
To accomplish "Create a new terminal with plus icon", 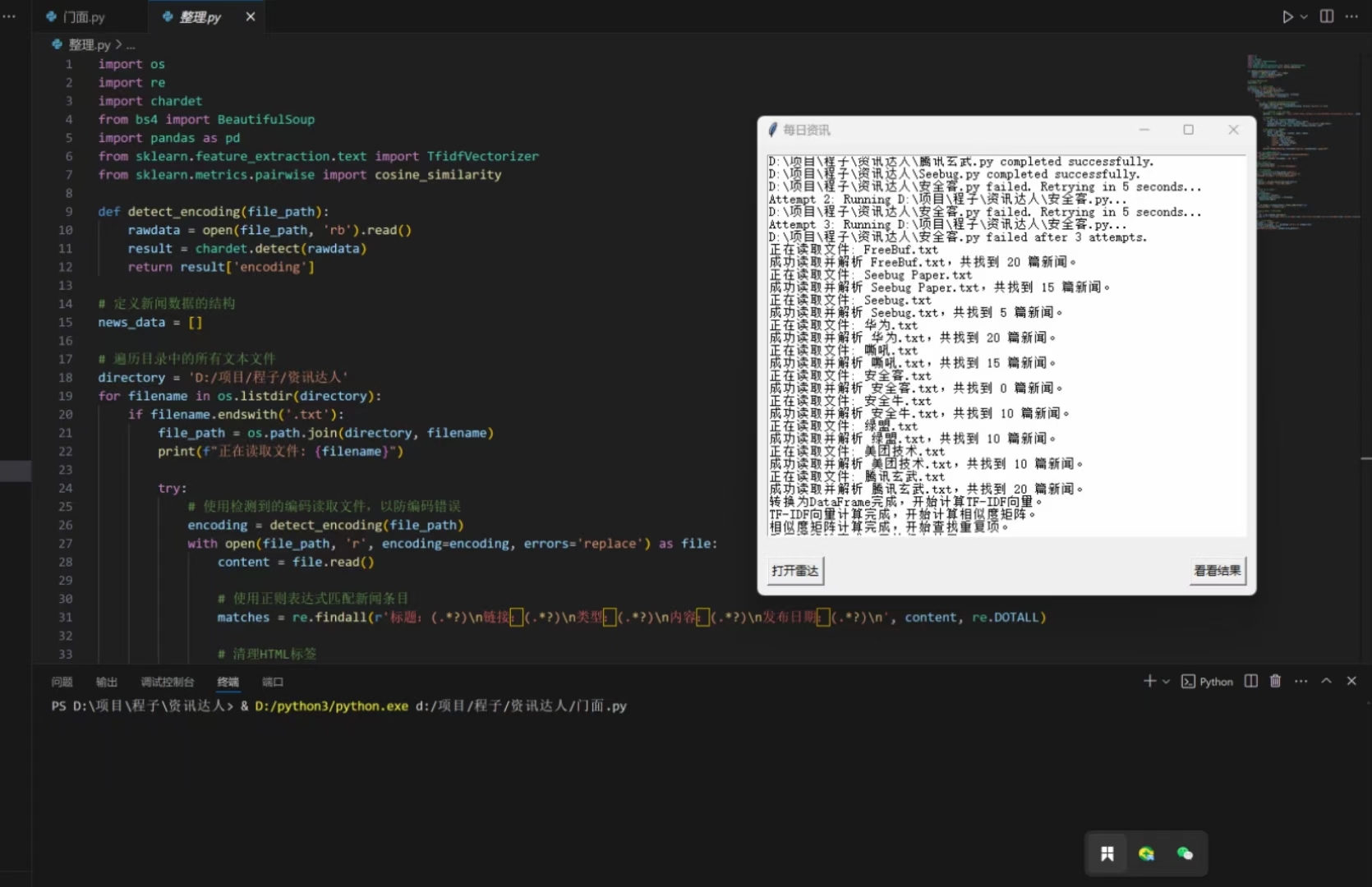I will point(1149,681).
